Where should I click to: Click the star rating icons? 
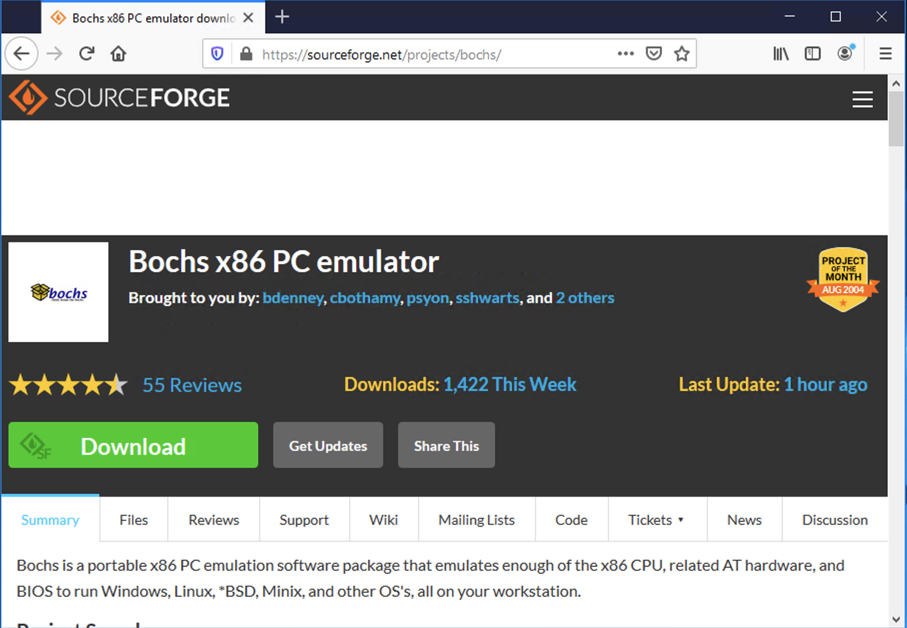tap(68, 385)
